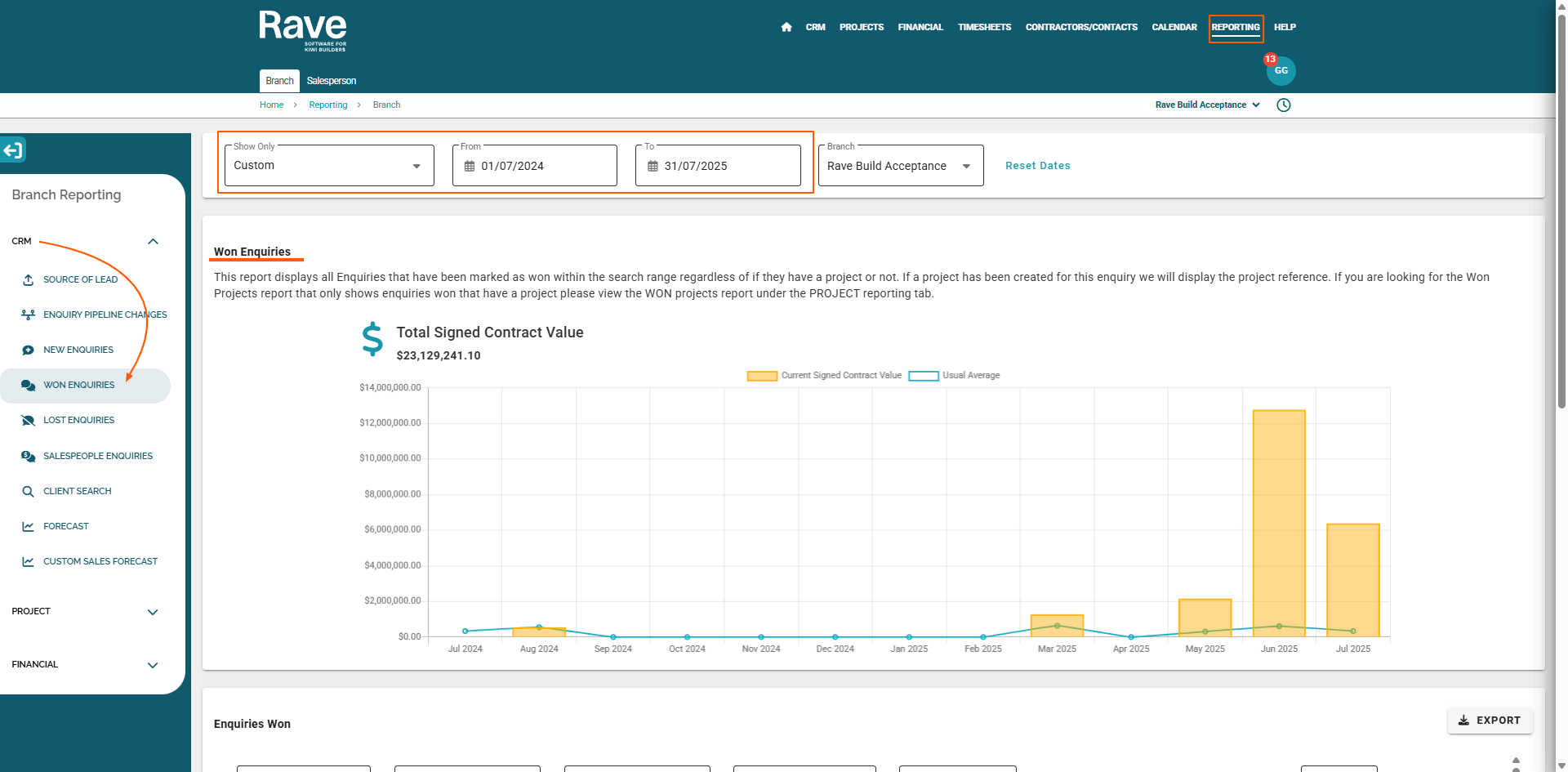Viewport: 1568px width, 772px height.
Task: Open Lost Enquiries report
Action: [78, 420]
